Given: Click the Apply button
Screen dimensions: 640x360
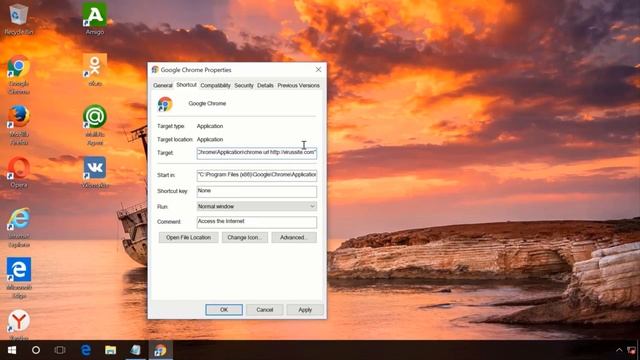Looking at the screenshot, I should pyautogui.click(x=305, y=310).
